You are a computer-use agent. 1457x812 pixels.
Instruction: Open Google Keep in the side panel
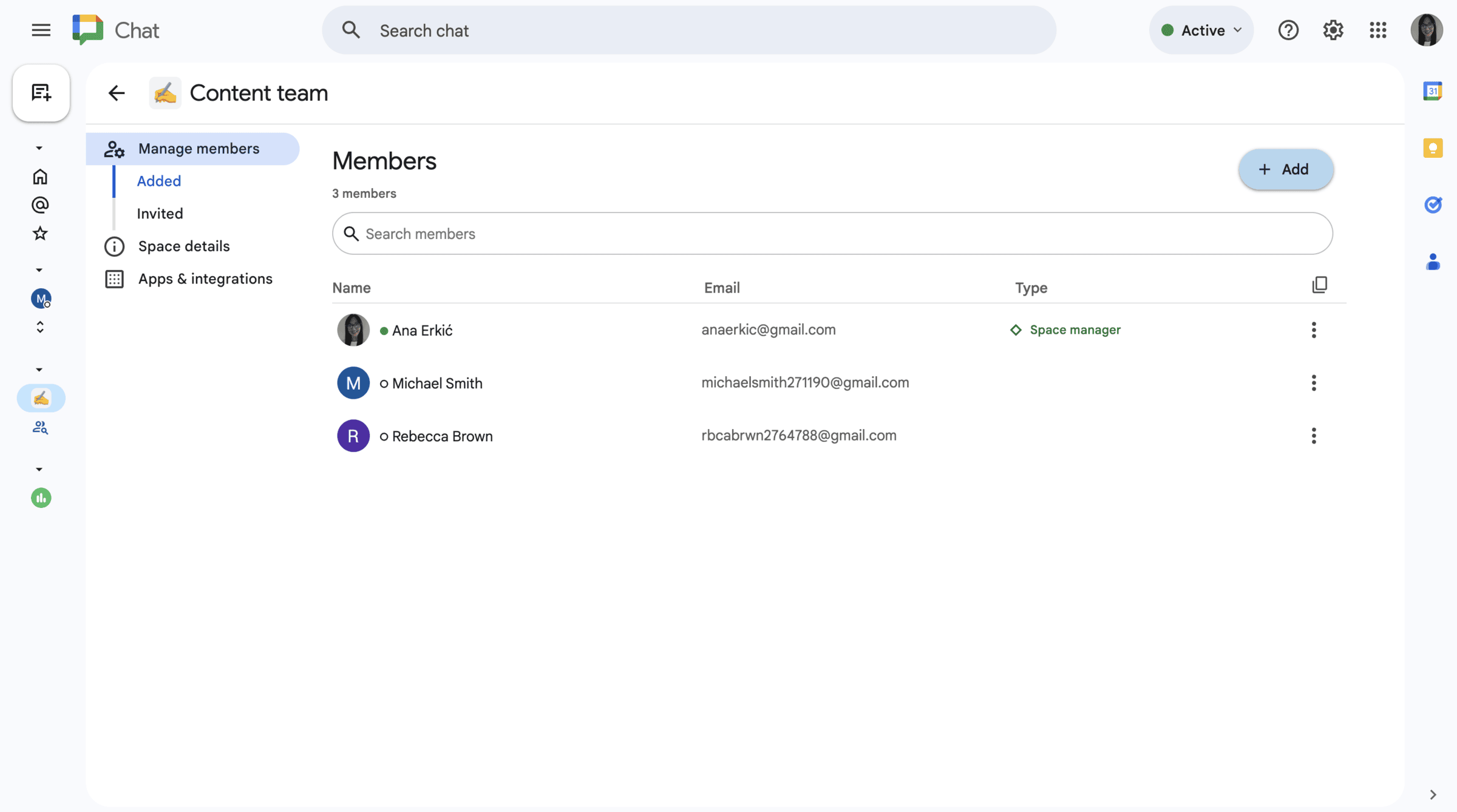pyautogui.click(x=1433, y=147)
